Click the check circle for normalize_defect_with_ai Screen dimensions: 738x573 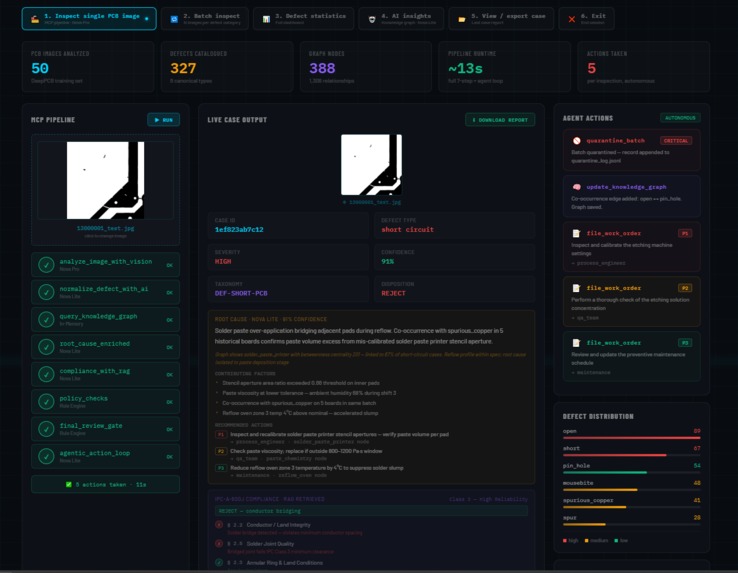pos(46,292)
